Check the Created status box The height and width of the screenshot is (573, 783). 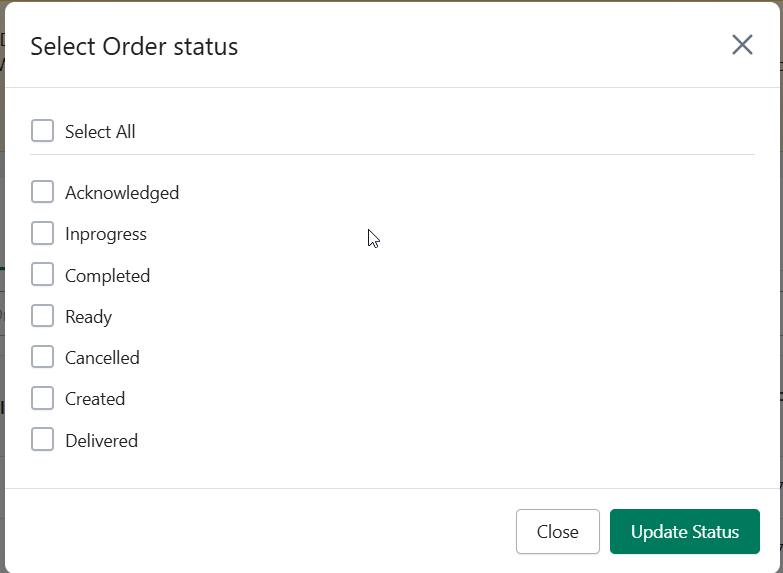click(x=42, y=398)
